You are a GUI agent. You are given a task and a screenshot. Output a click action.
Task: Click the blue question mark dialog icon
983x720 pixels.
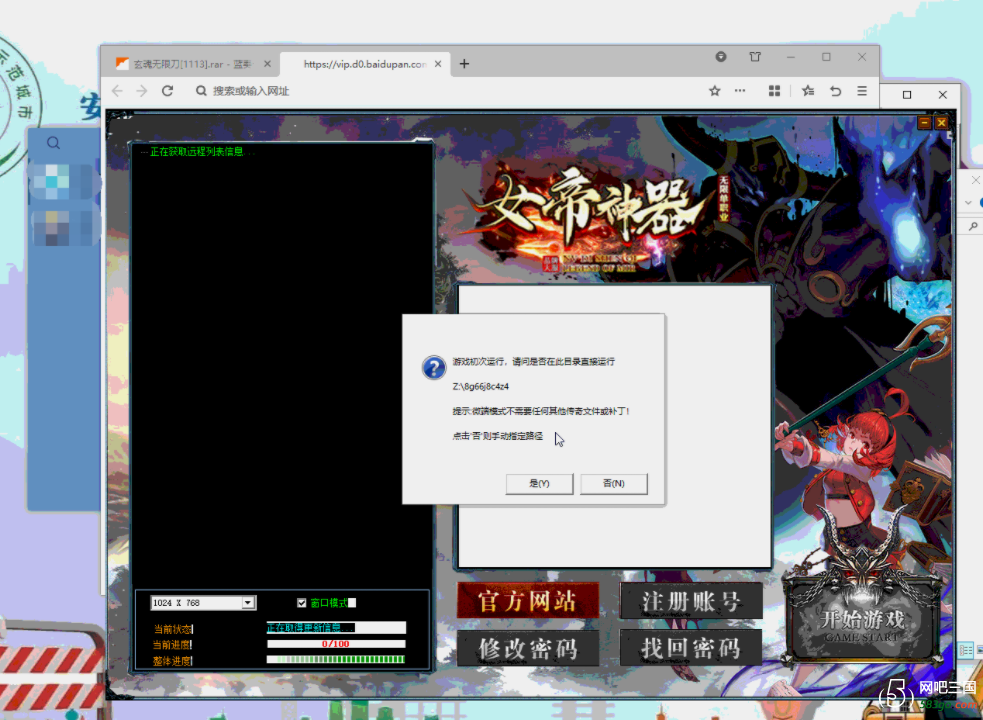(434, 368)
